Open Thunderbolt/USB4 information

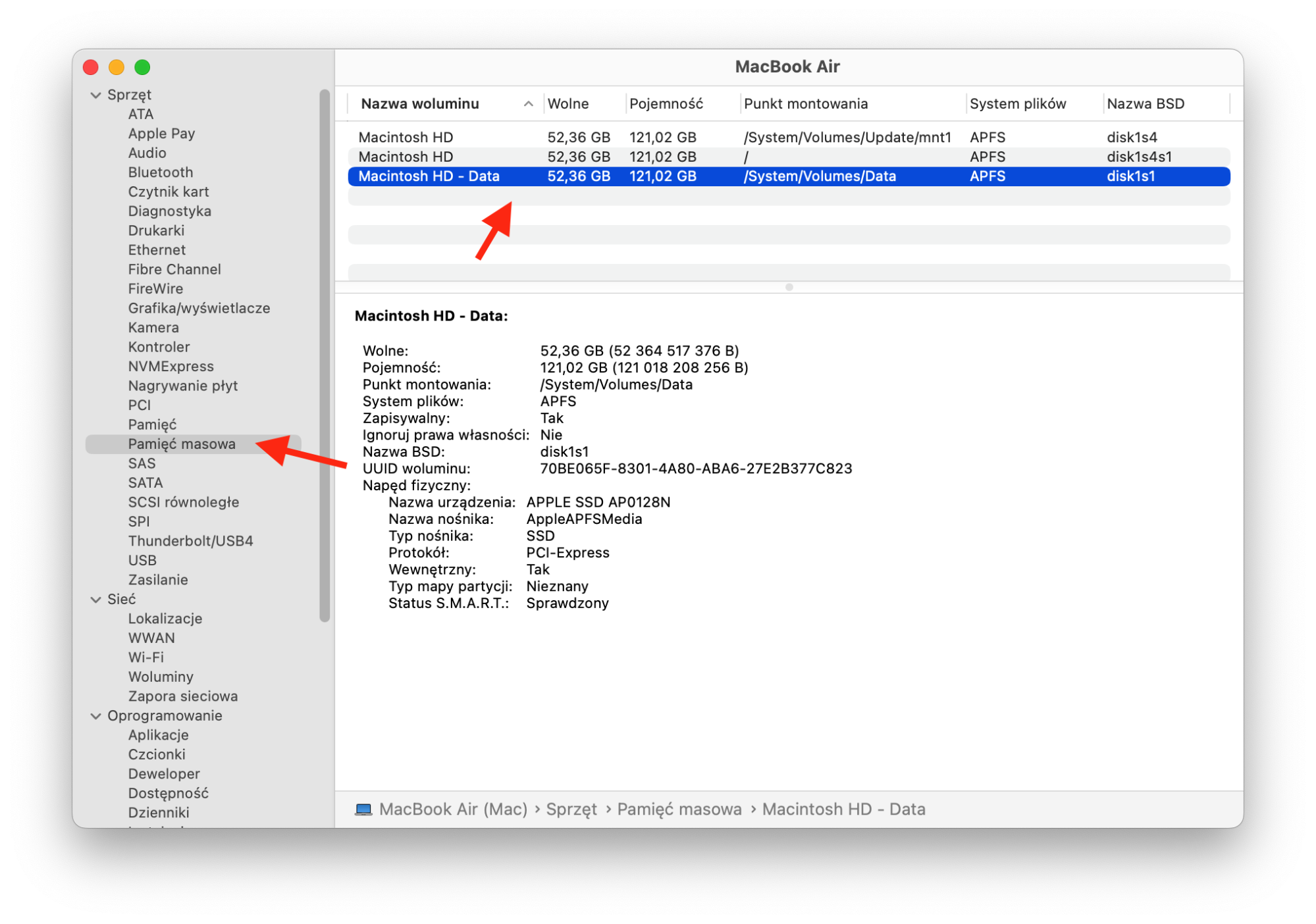(x=191, y=542)
